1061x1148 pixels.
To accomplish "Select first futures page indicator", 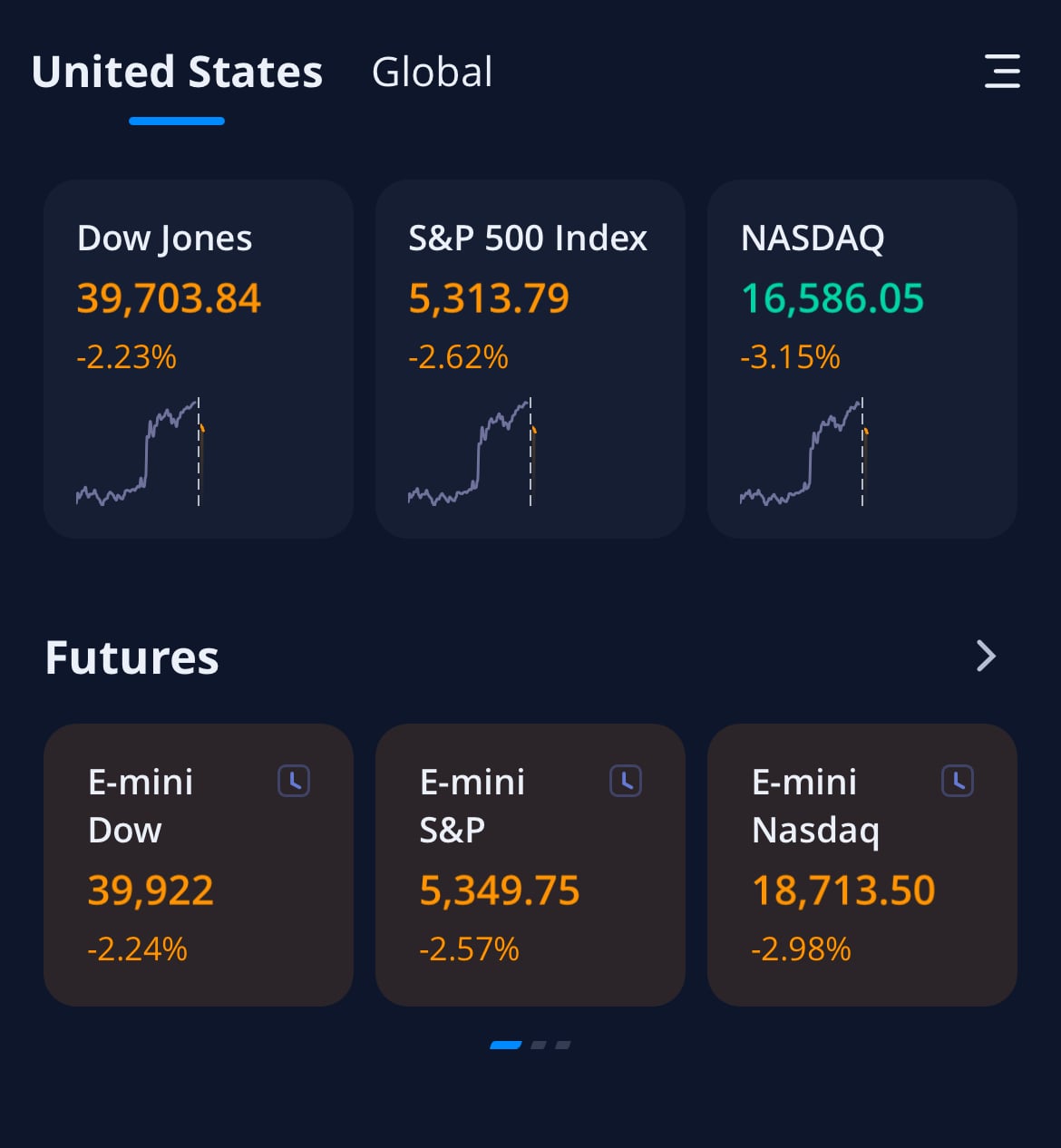I will coord(506,1046).
